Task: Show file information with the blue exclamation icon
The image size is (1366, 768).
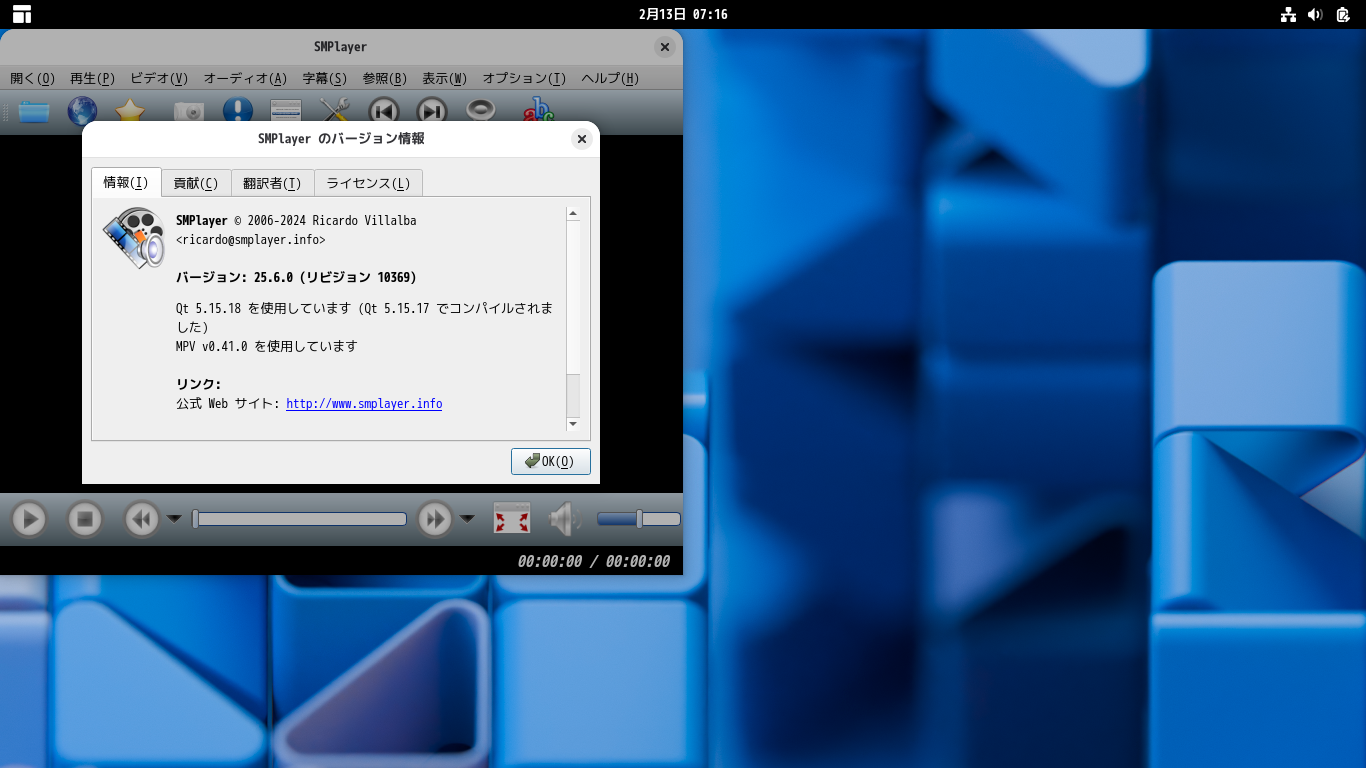Action: coord(238,111)
